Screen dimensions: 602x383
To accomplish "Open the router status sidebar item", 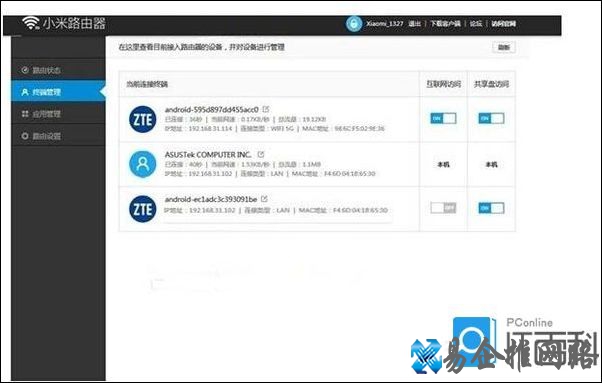I will 58,70.
